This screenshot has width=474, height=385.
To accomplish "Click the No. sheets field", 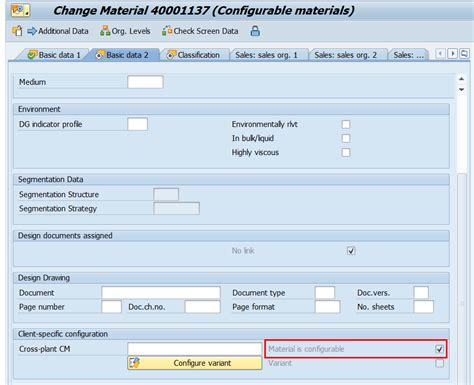I will (x=424, y=307).
